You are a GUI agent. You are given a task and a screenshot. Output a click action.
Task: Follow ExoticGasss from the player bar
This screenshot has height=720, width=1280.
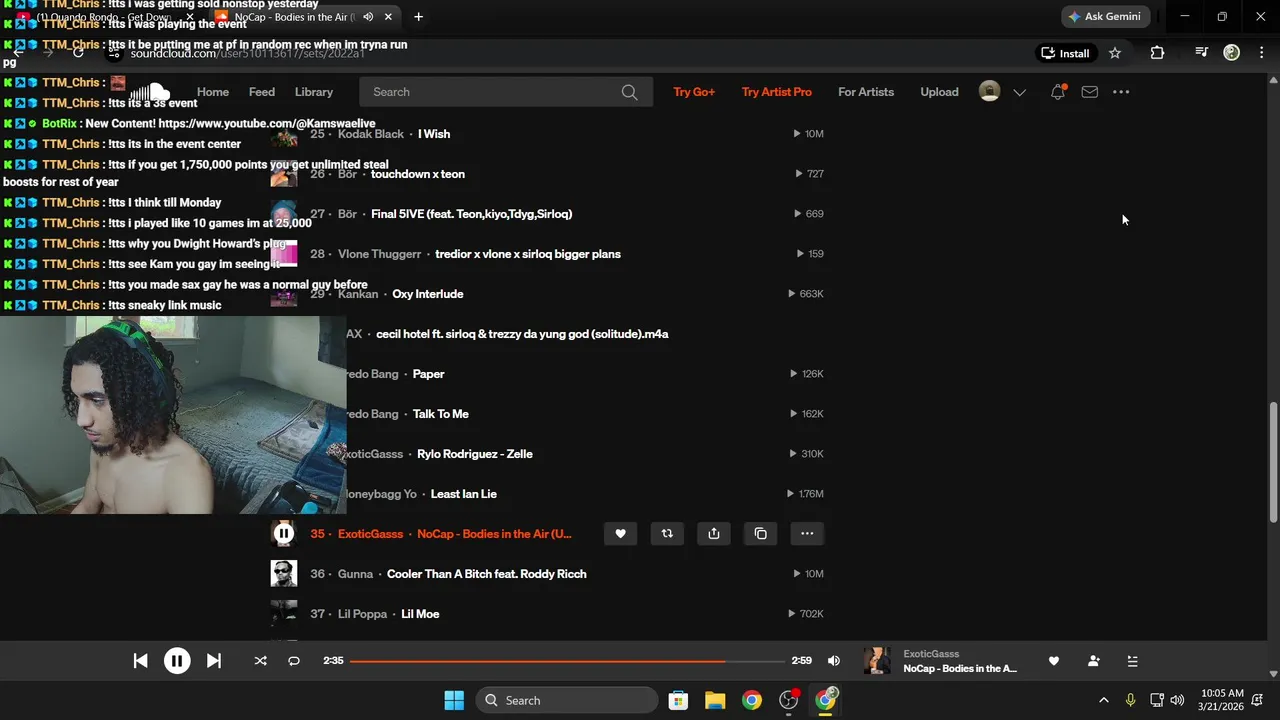coord(1093,661)
